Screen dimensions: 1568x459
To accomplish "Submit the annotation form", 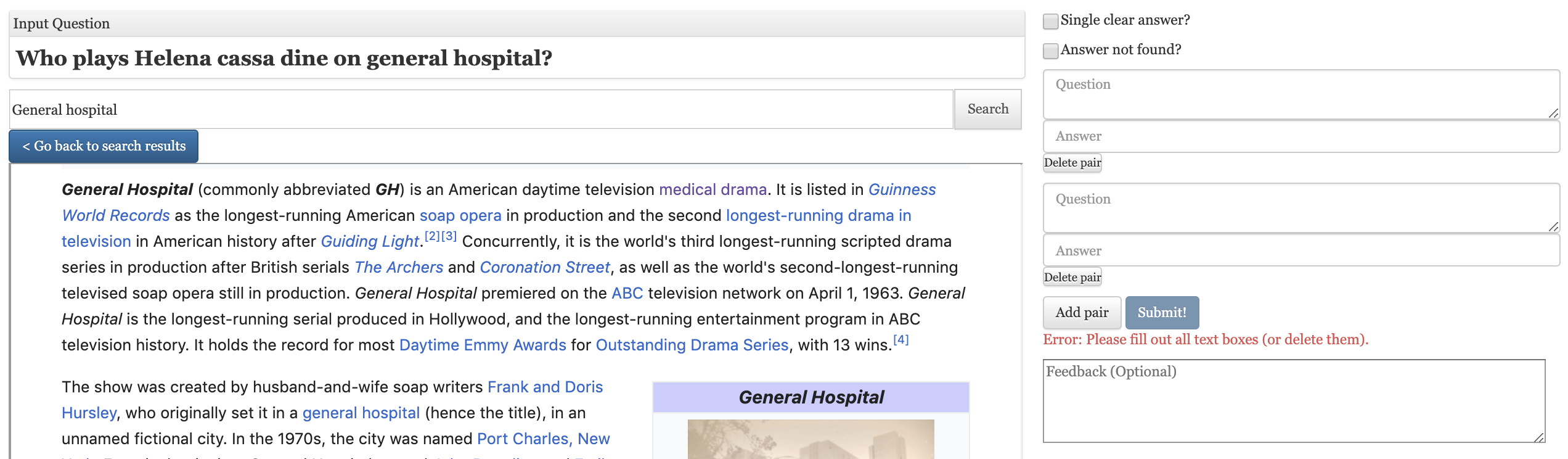I will pos(1162,313).
